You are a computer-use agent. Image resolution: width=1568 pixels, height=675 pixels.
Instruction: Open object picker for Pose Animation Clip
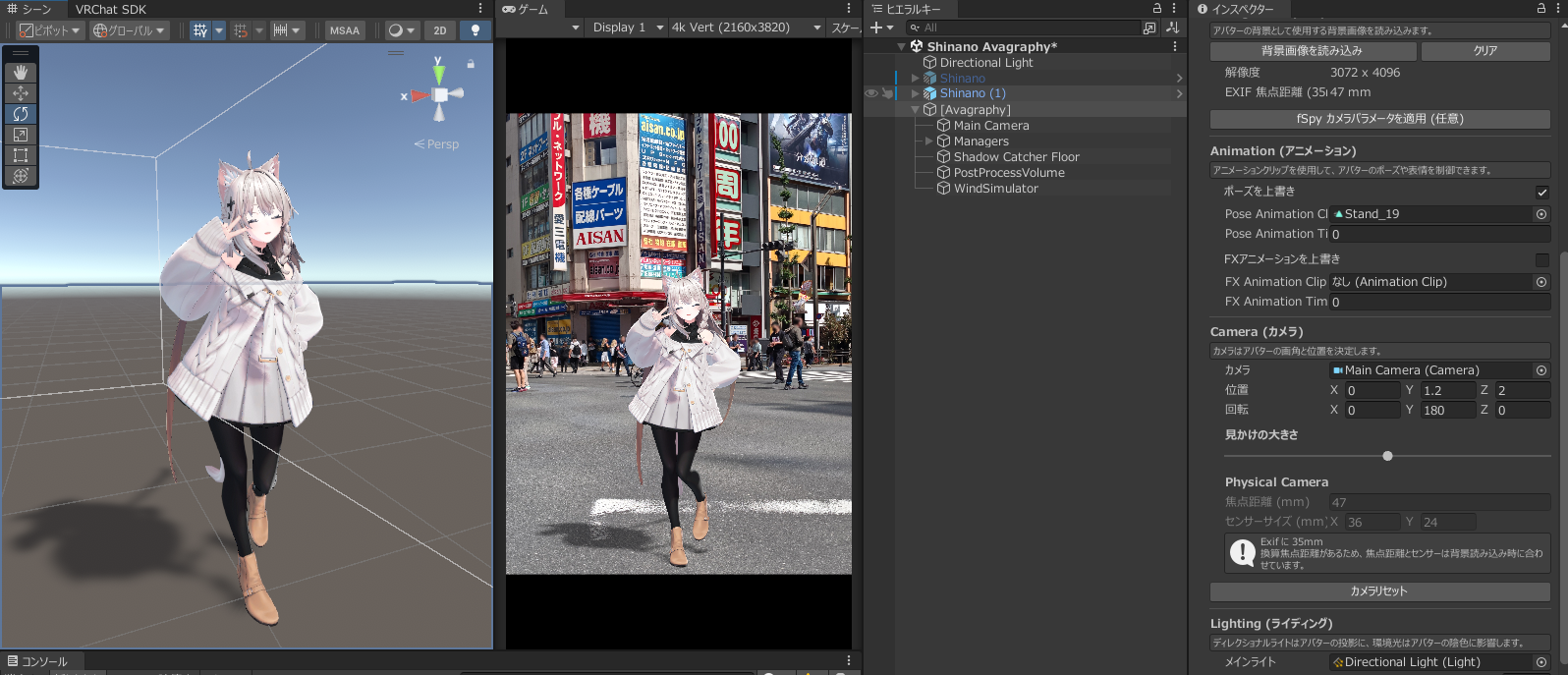pyautogui.click(x=1540, y=214)
